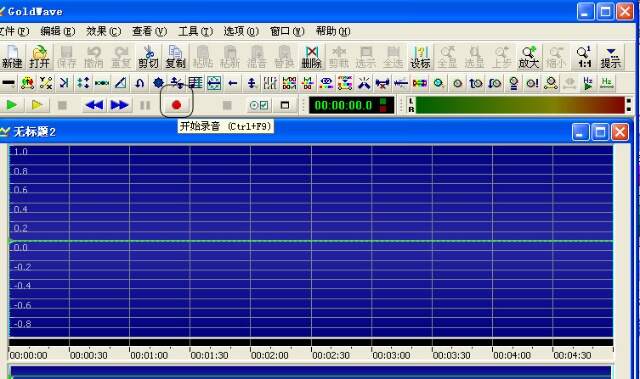Click the 打开 (open file) icon

tap(39, 57)
